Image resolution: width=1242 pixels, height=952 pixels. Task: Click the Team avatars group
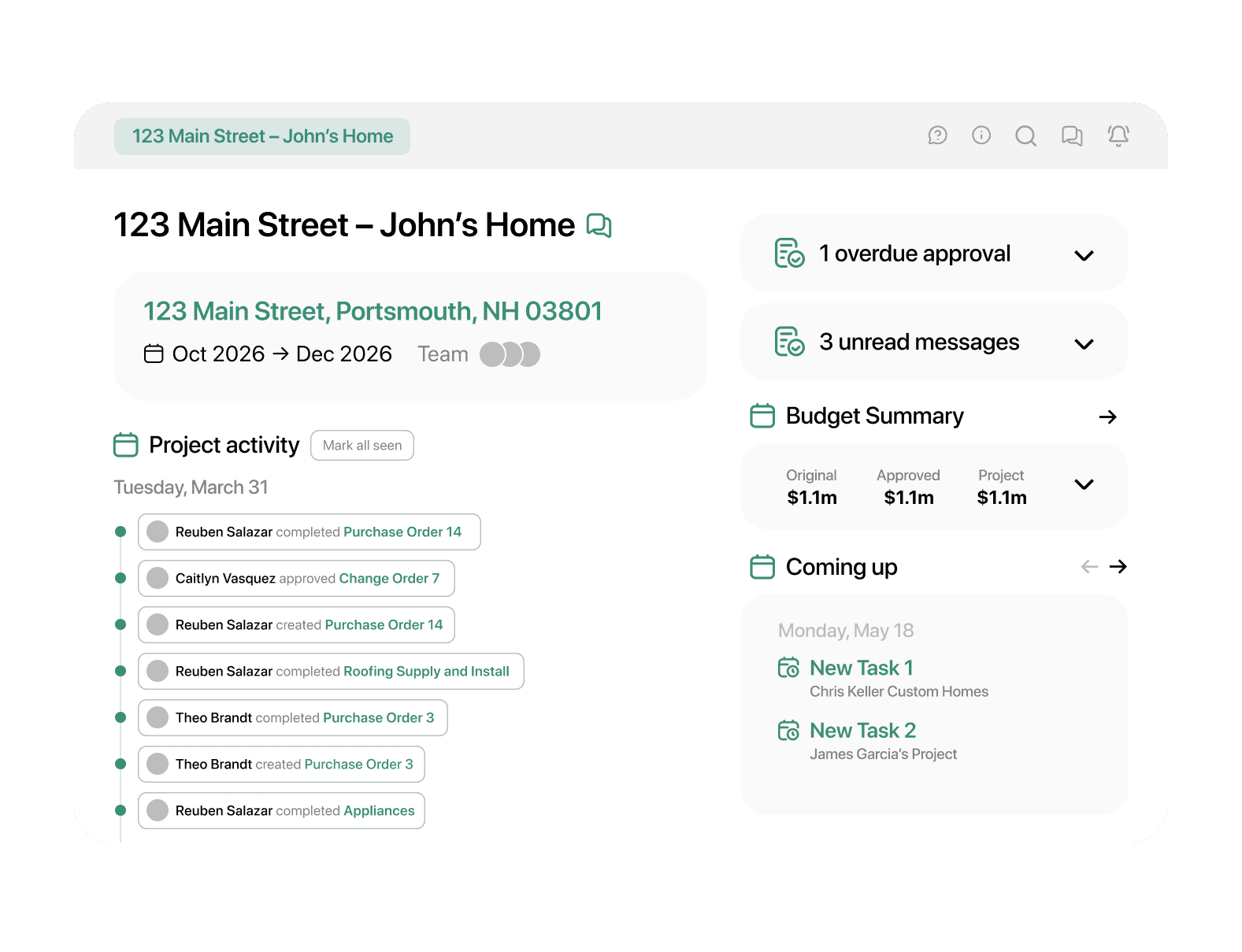[510, 354]
